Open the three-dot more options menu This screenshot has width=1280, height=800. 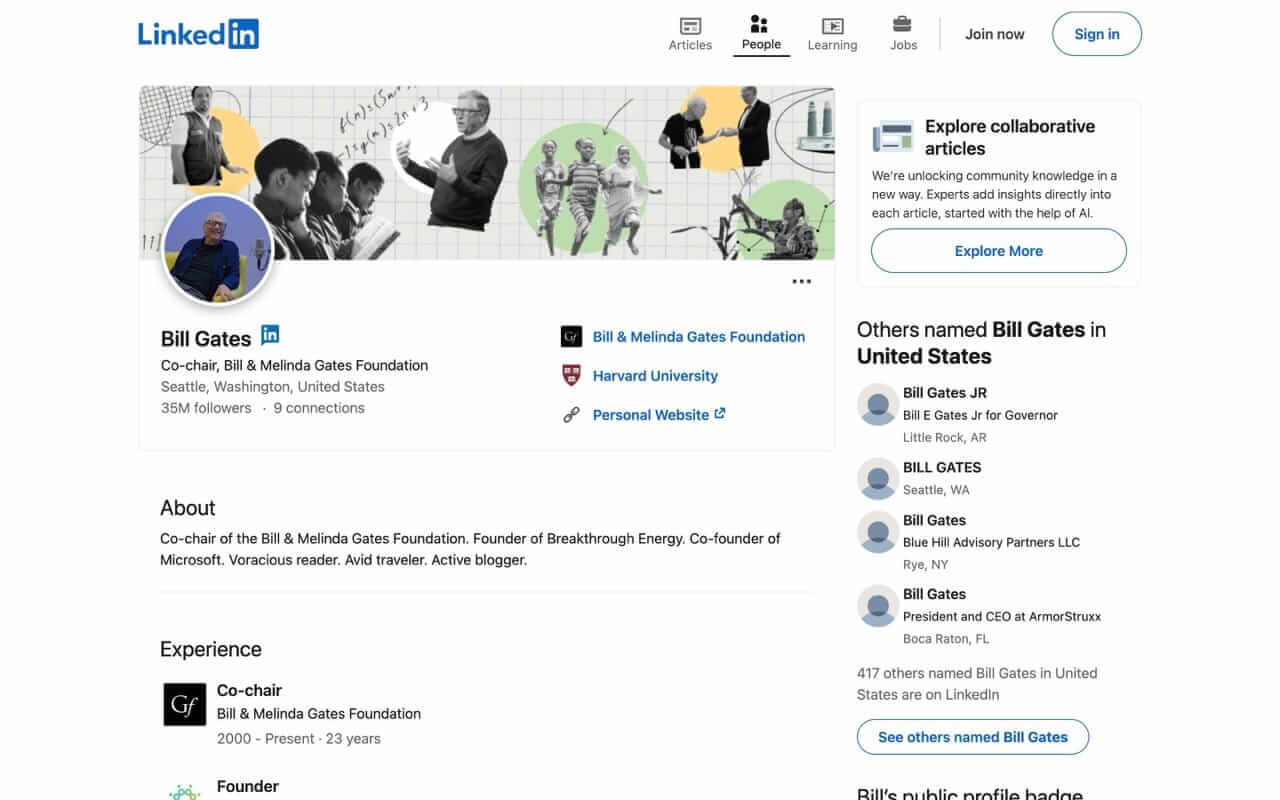point(801,282)
